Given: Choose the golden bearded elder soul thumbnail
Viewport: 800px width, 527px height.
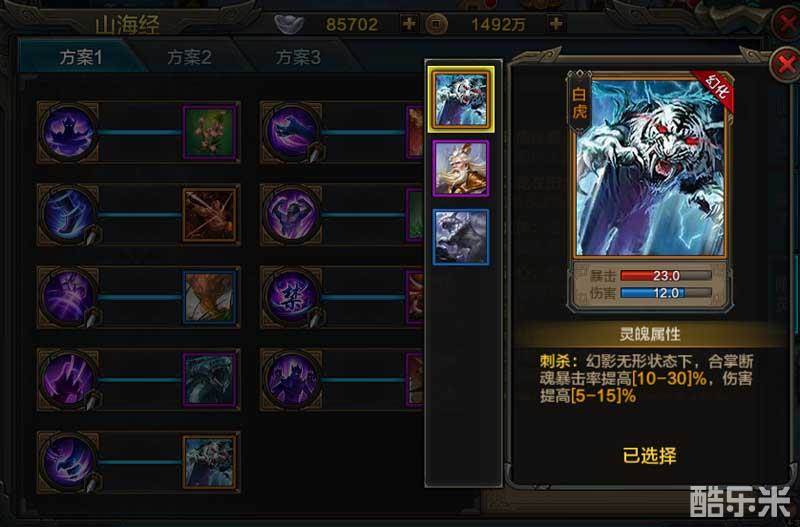Looking at the screenshot, I should (461, 168).
